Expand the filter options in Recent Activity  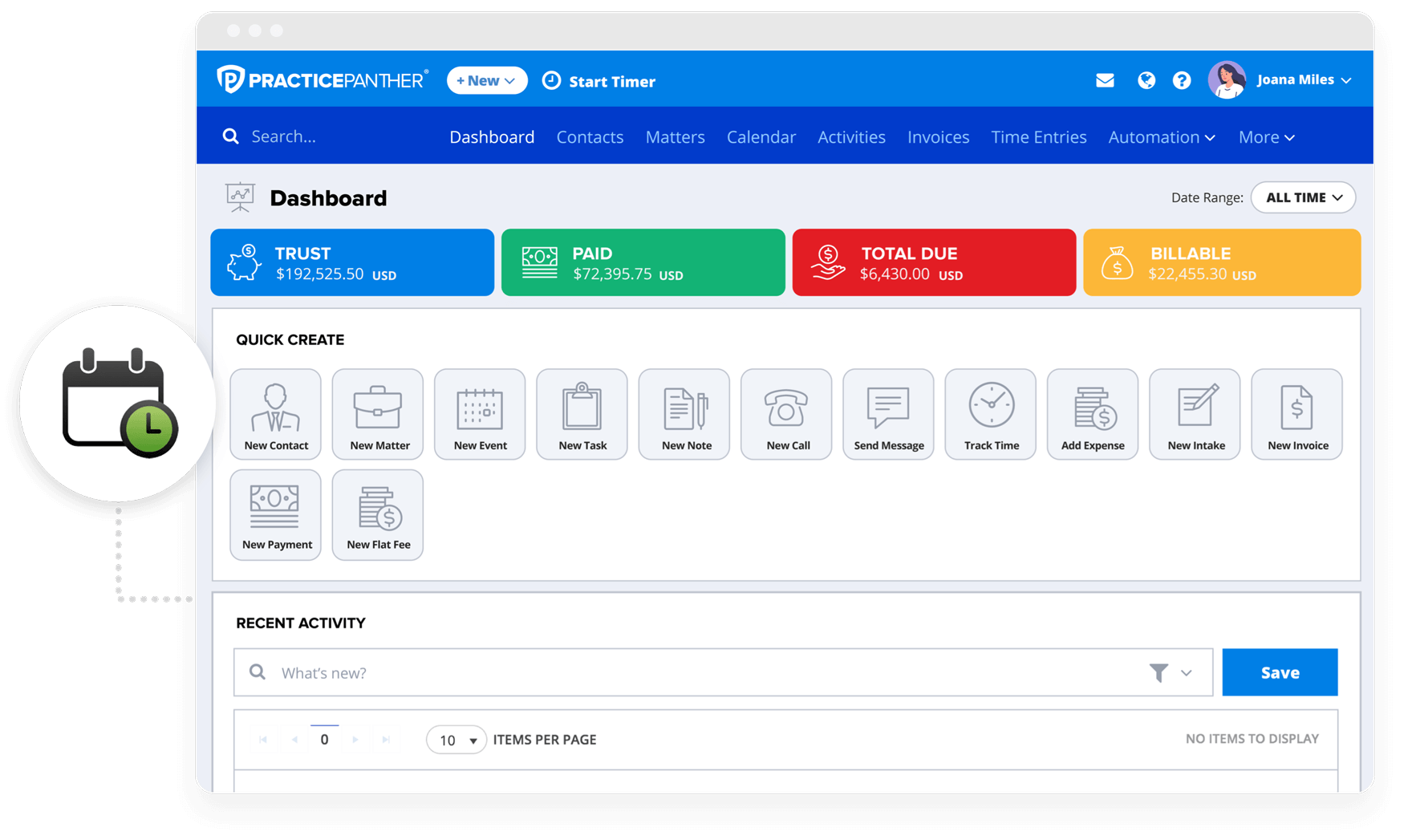(1171, 672)
